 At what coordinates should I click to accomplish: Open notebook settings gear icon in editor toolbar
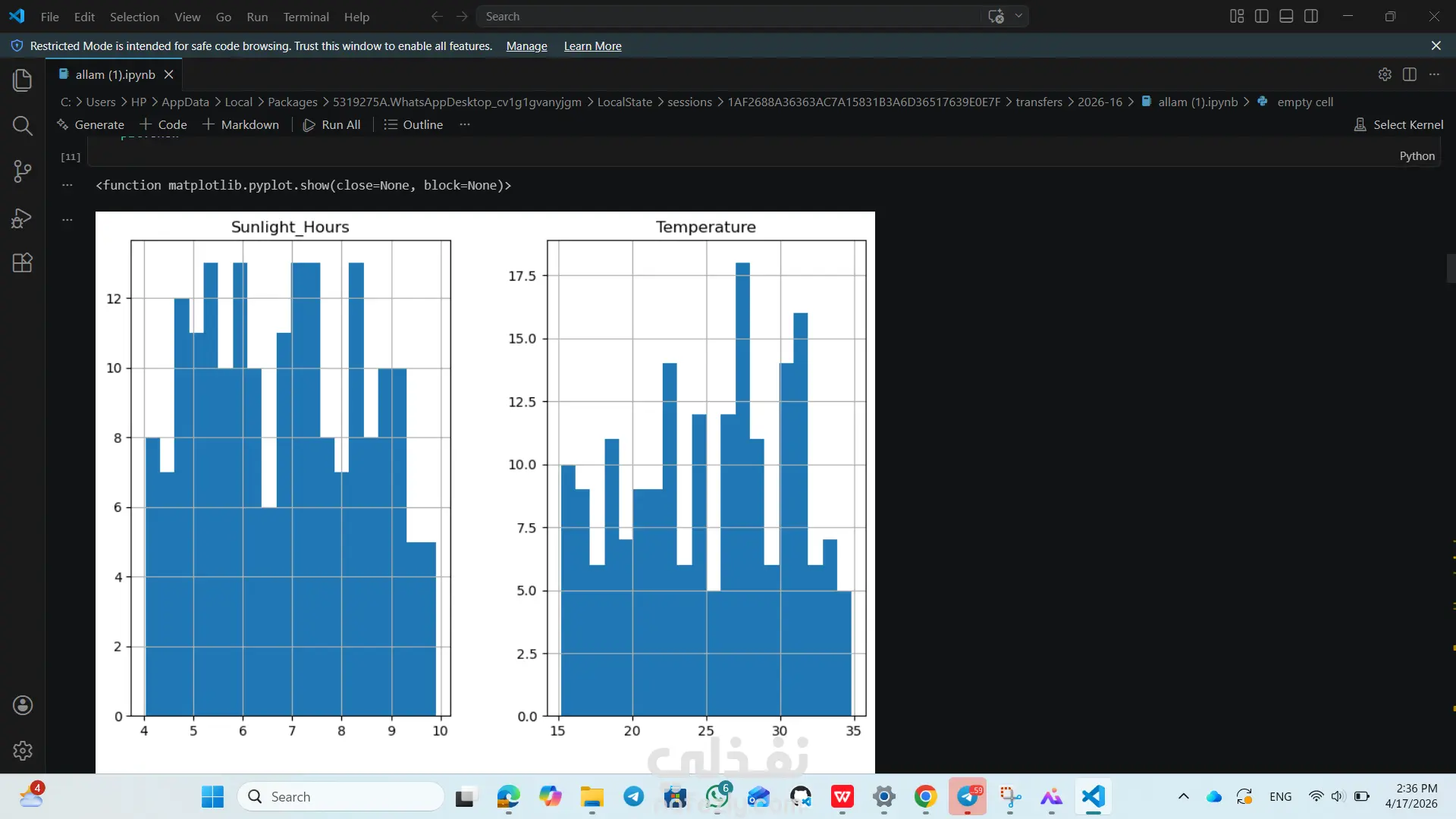click(x=1385, y=74)
